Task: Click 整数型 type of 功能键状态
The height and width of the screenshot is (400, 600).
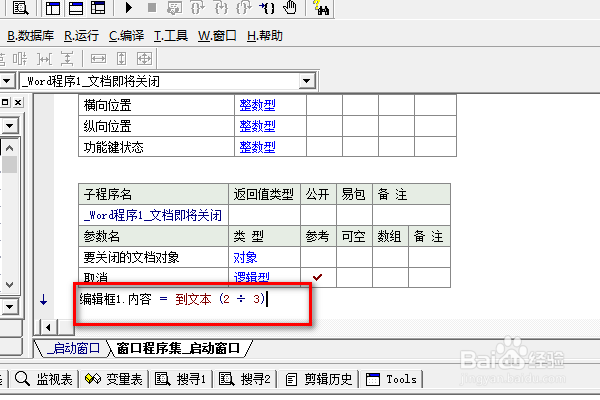Action: [x=257, y=147]
